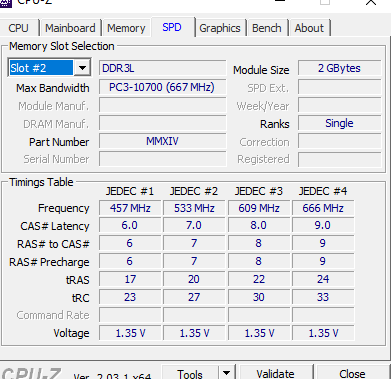Switch to the CPU tab
Screen dimensions: 391x379
click(x=18, y=28)
